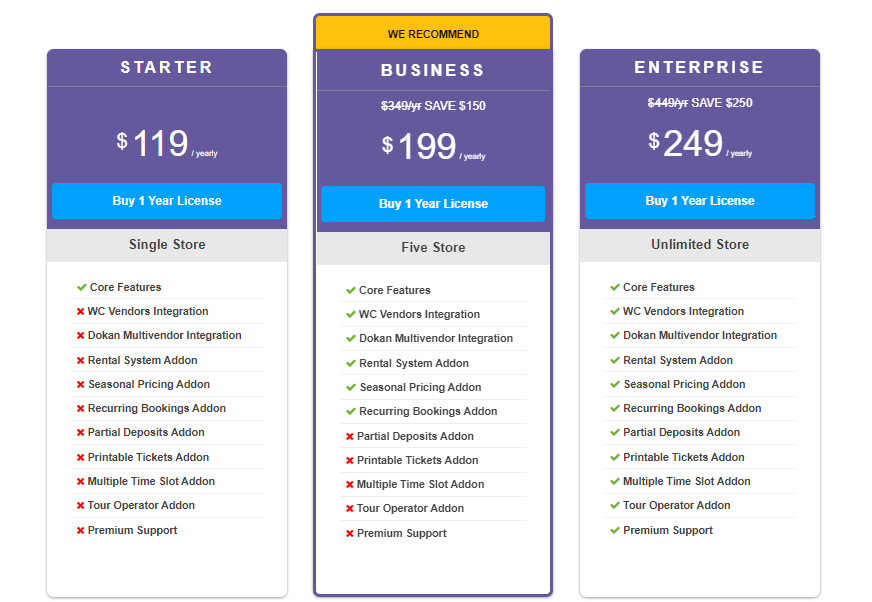This screenshot has width=872, height=602.
Task: Buy 1 Year License for the Enterprise plan
Action: click(x=699, y=201)
